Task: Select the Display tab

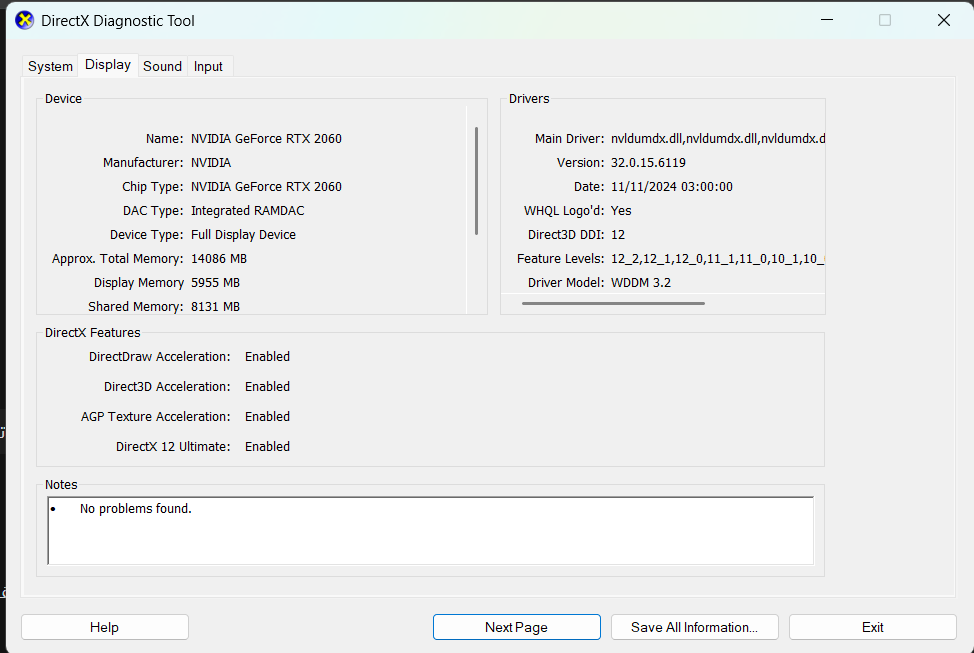Action: pos(108,65)
